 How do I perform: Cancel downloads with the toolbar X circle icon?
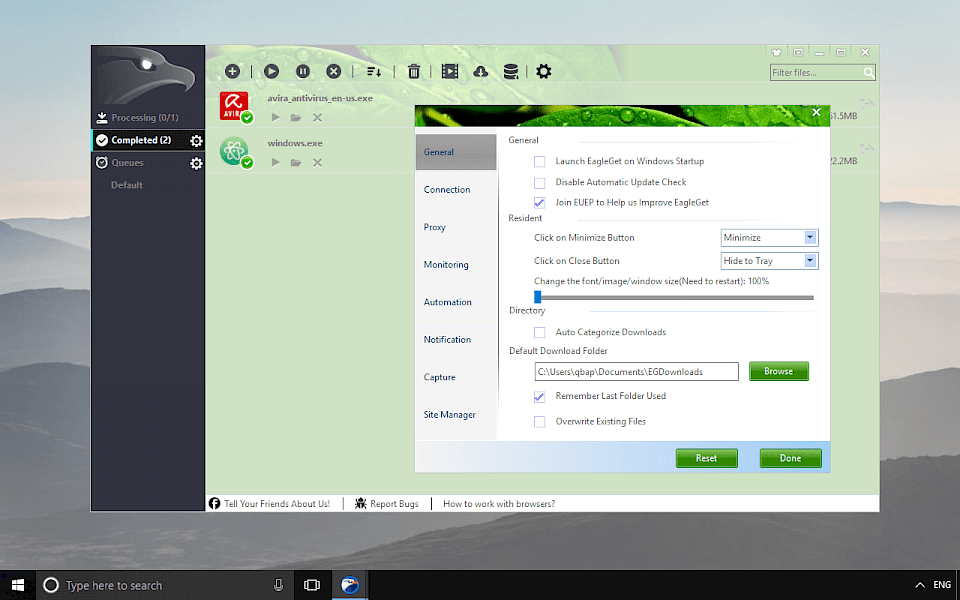(x=334, y=72)
